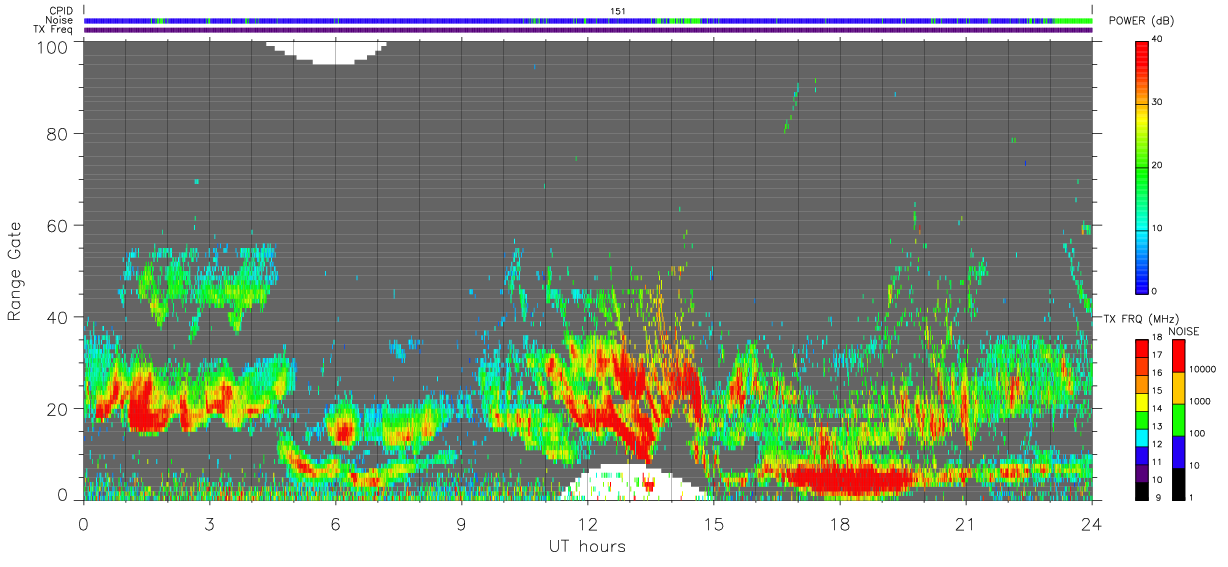Click the white no-data dome at bottom near 13 UT

(x=634, y=484)
